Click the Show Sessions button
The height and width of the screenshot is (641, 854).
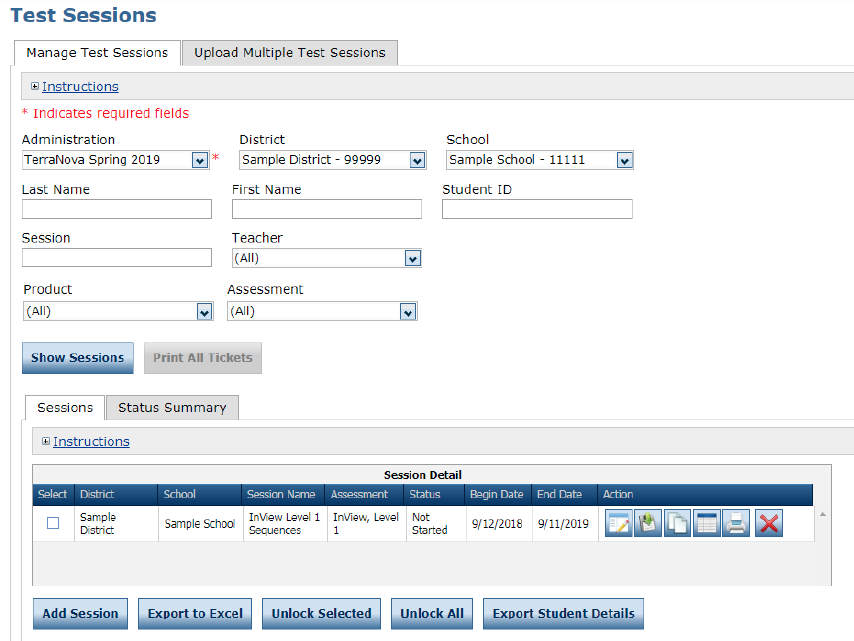[x=77, y=357]
